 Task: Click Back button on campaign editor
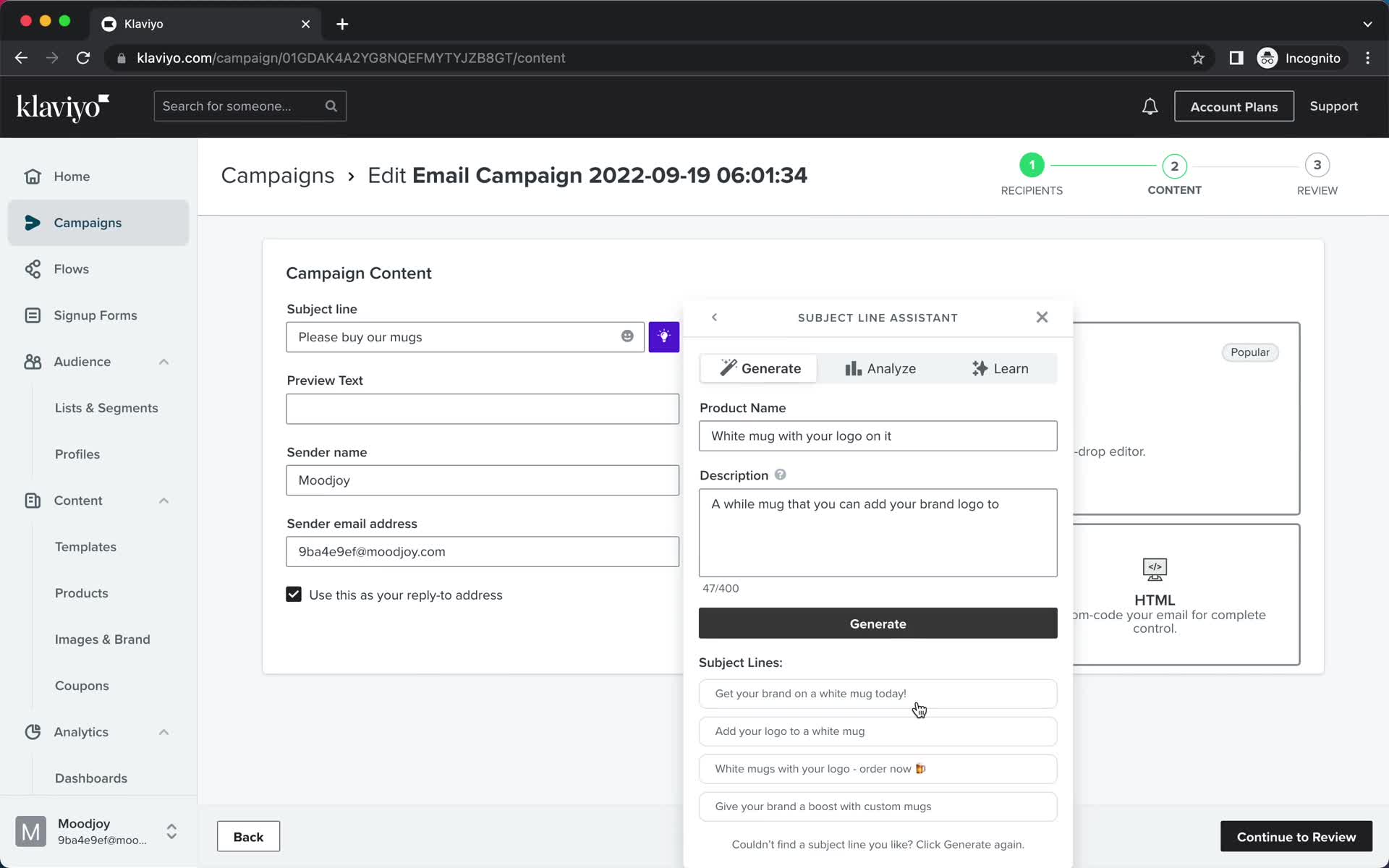(x=248, y=836)
